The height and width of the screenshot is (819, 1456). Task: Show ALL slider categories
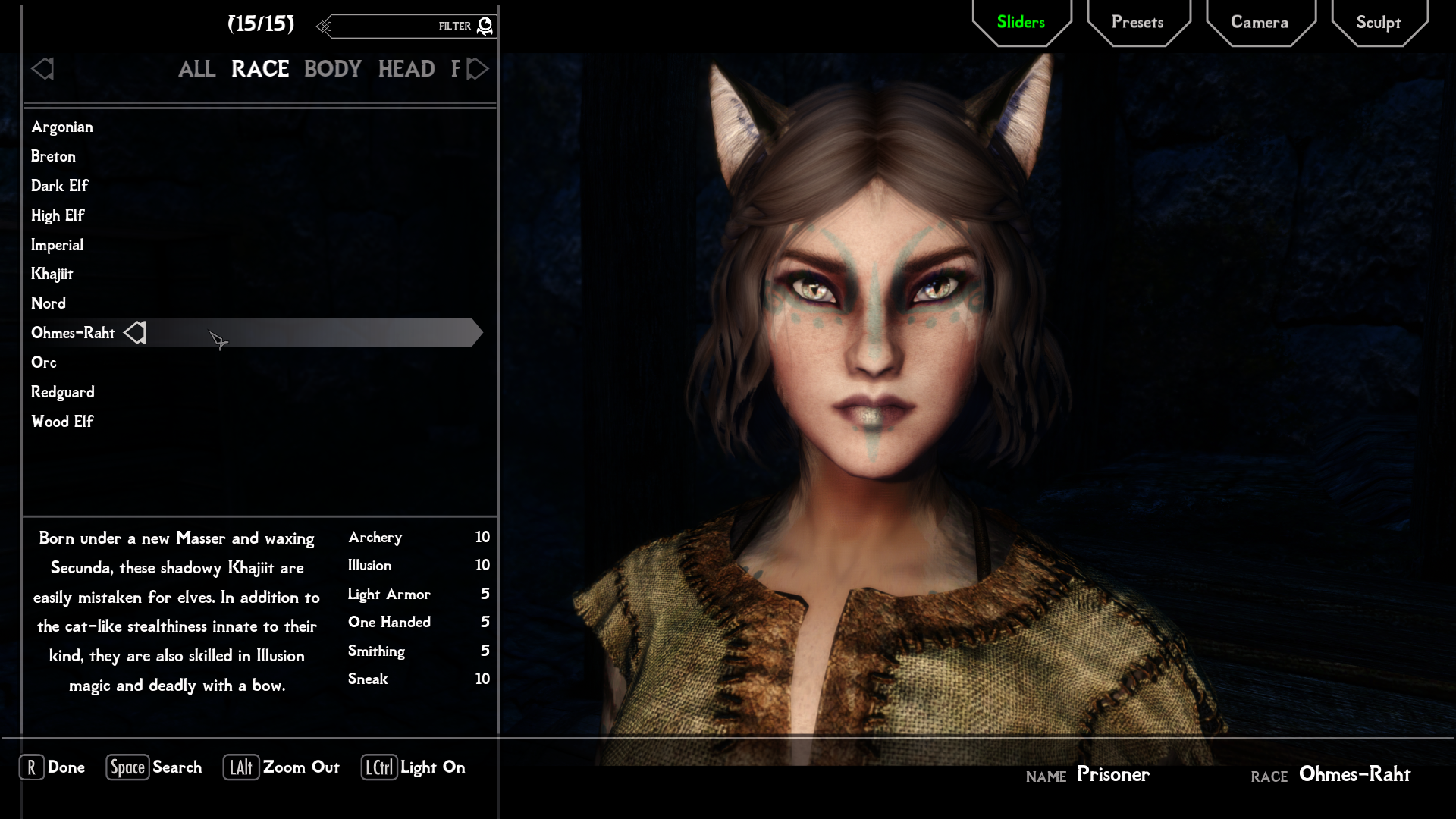click(x=196, y=69)
